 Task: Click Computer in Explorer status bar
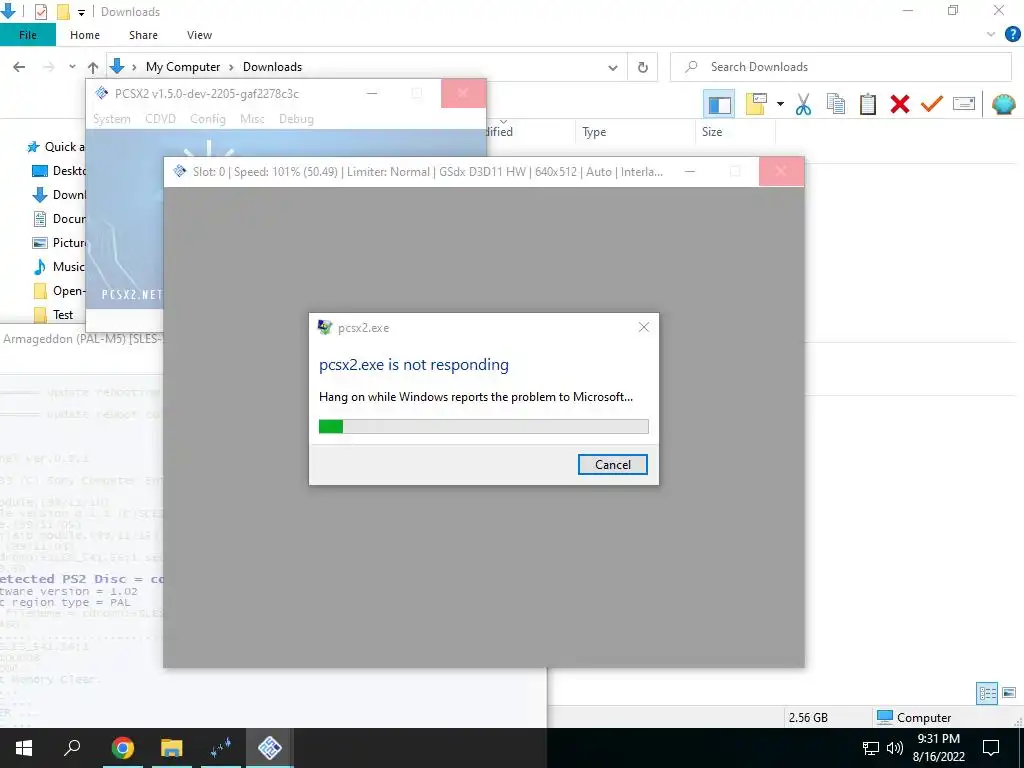pos(914,717)
